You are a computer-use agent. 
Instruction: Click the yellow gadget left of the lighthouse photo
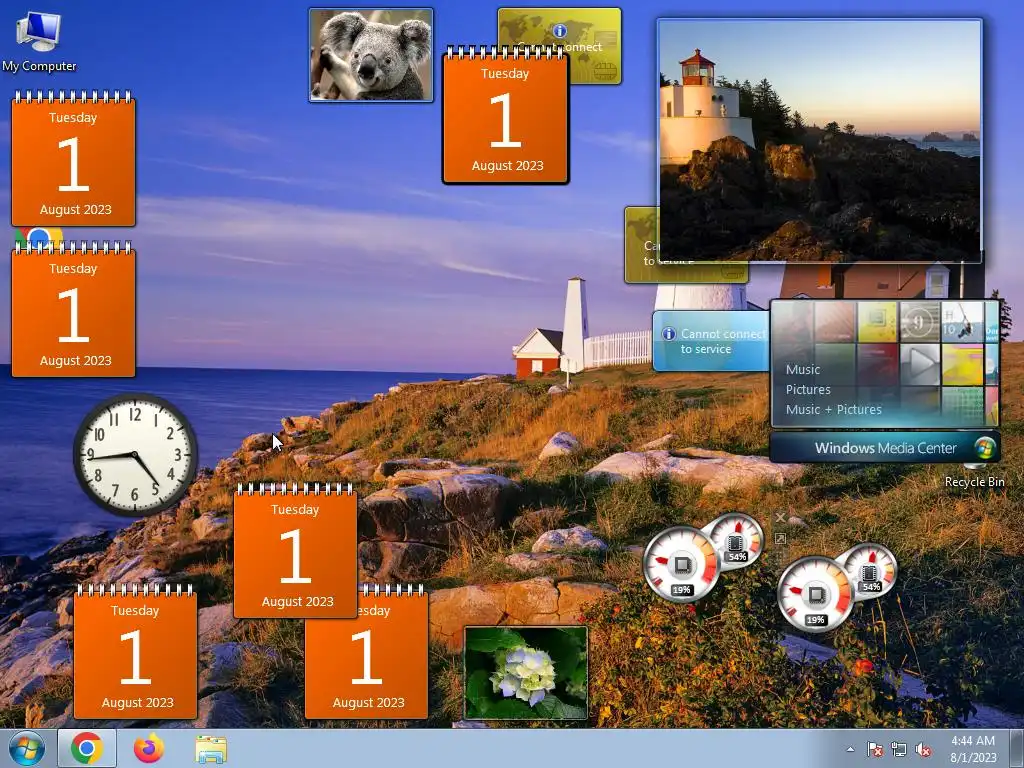(x=641, y=245)
